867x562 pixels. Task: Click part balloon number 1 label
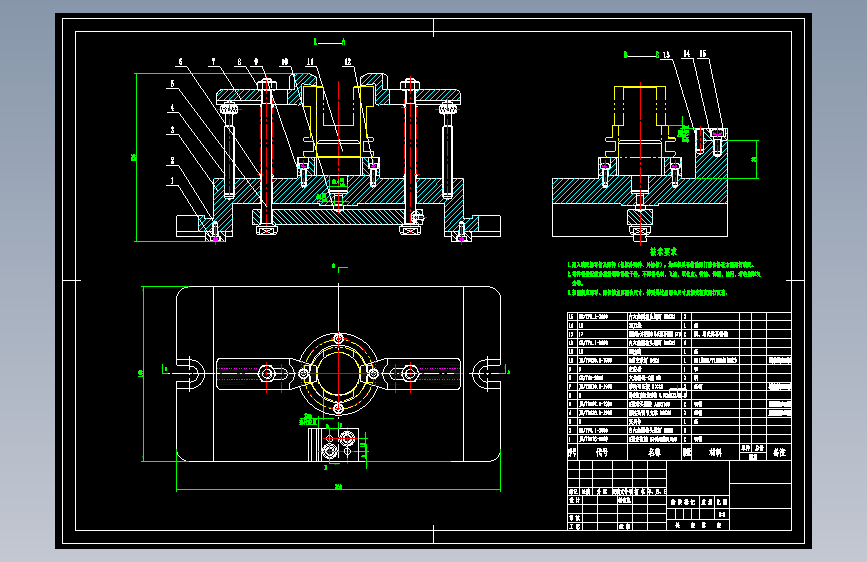point(173,181)
